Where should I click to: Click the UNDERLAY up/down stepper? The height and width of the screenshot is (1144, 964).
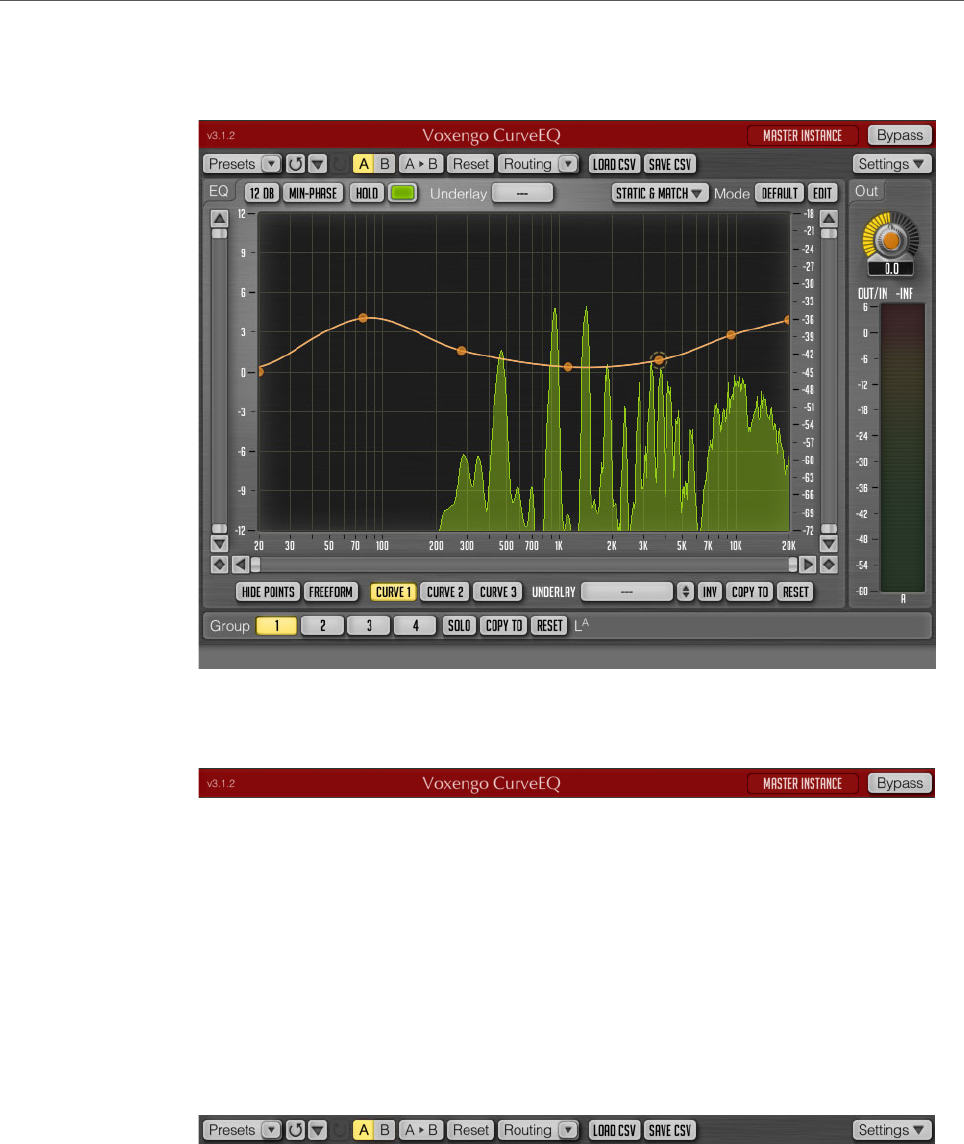(685, 592)
